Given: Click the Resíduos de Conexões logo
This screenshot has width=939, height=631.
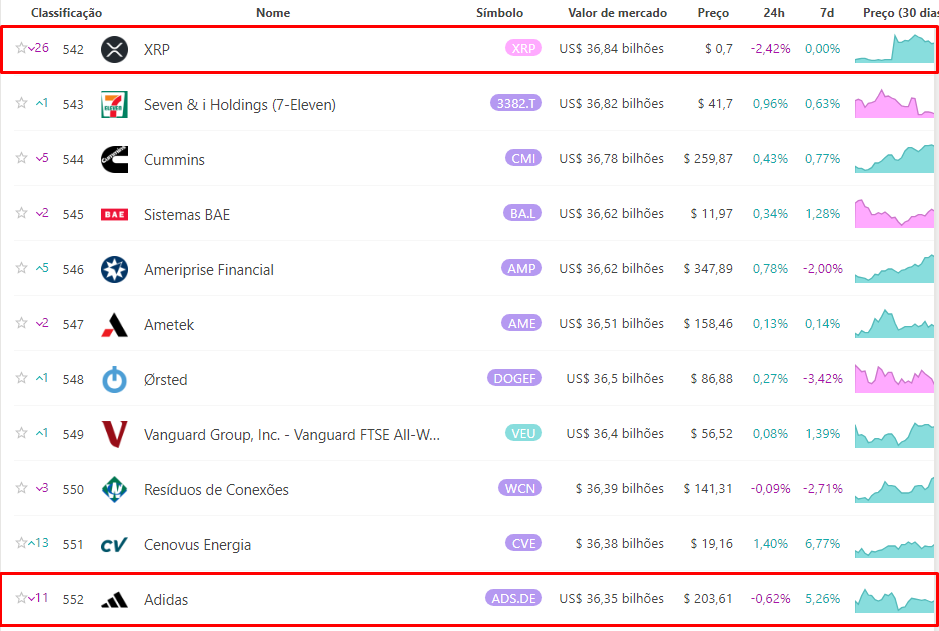Looking at the screenshot, I should [x=114, y=490].
